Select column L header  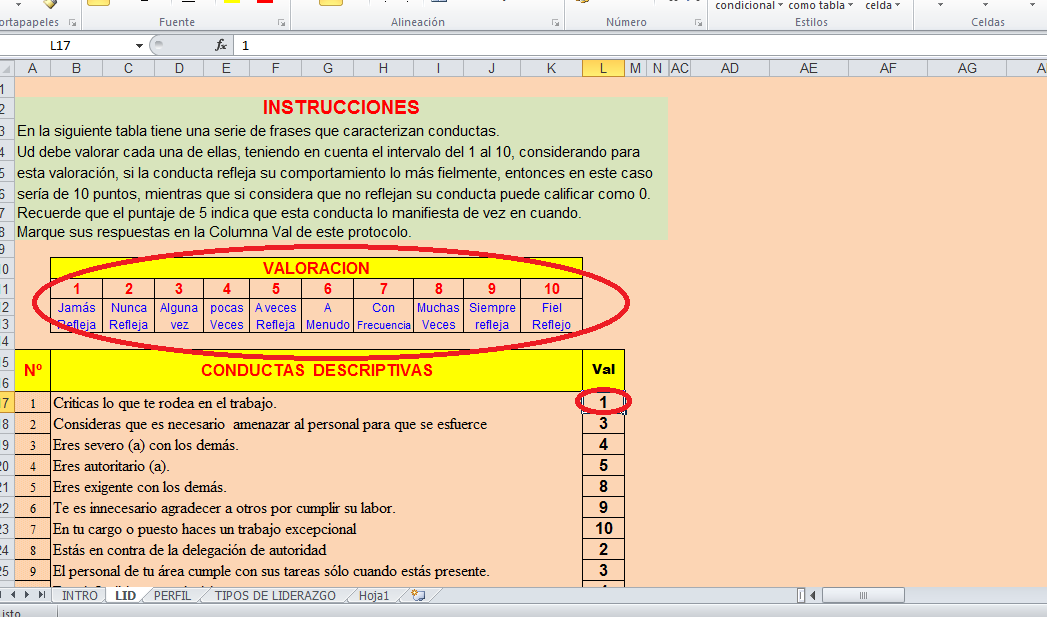click(x=603, y=68)
